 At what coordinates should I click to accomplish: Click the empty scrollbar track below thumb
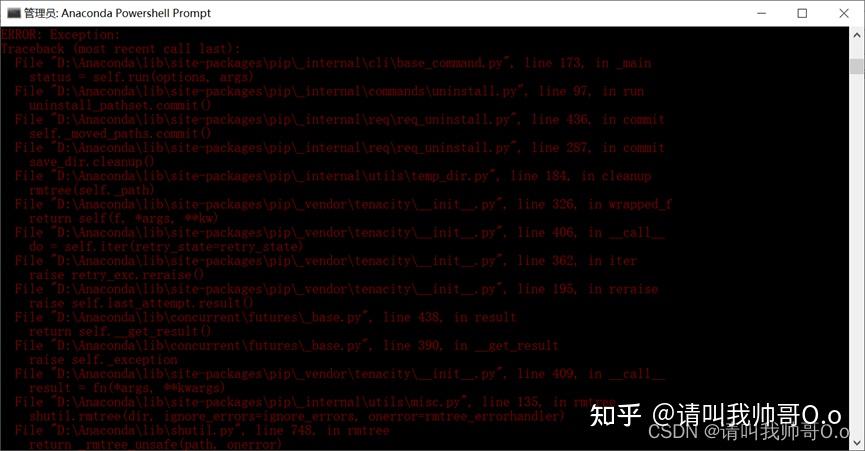[x=857, y=254]
